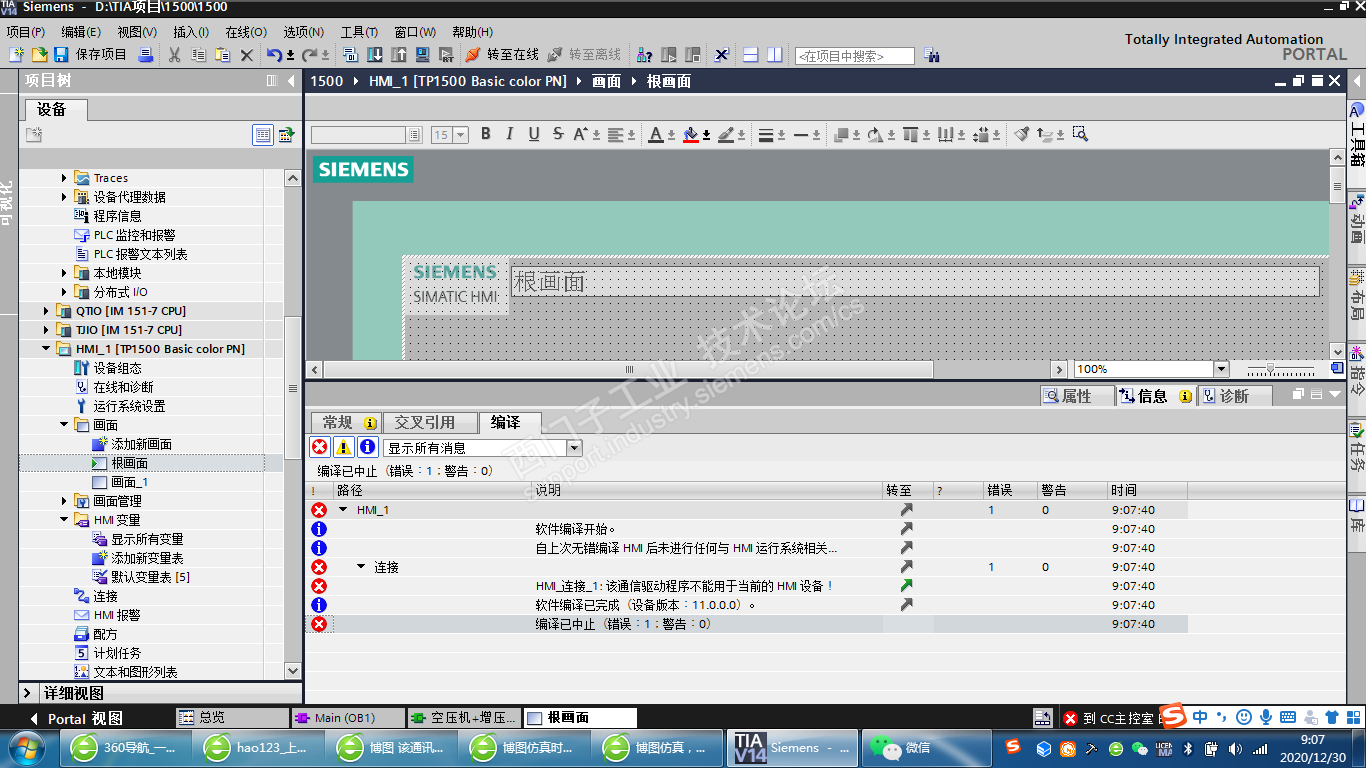Click the 转至在线 button
The image size is (1366, 768).
(503, 55)
